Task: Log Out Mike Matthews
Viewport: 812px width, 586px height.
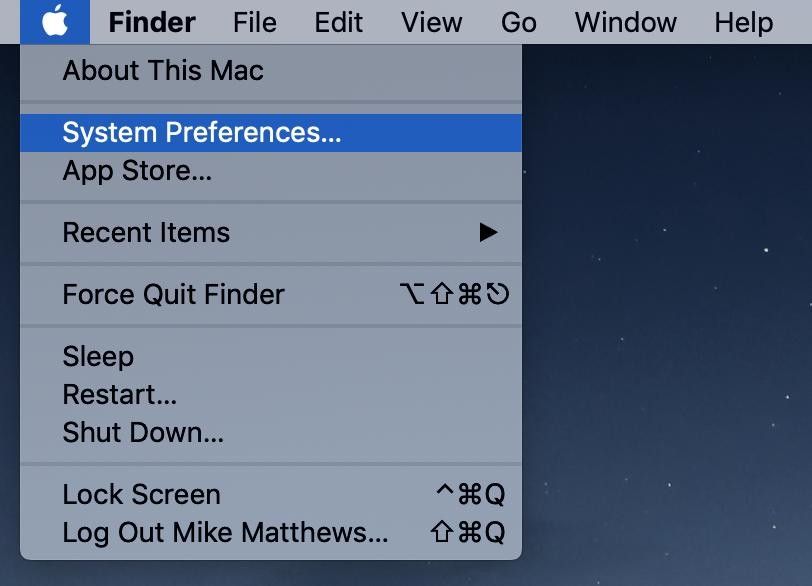Action: (225, 533)
